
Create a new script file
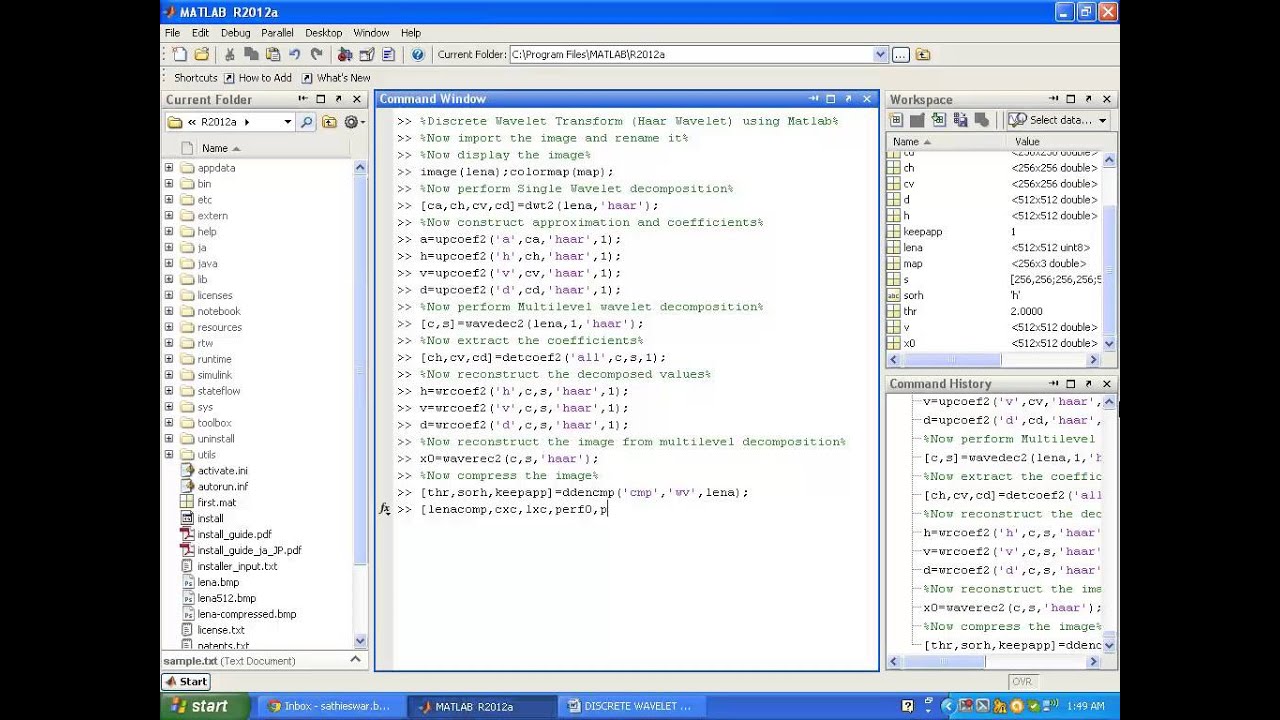pyautogui.click(x=179, y=55)
